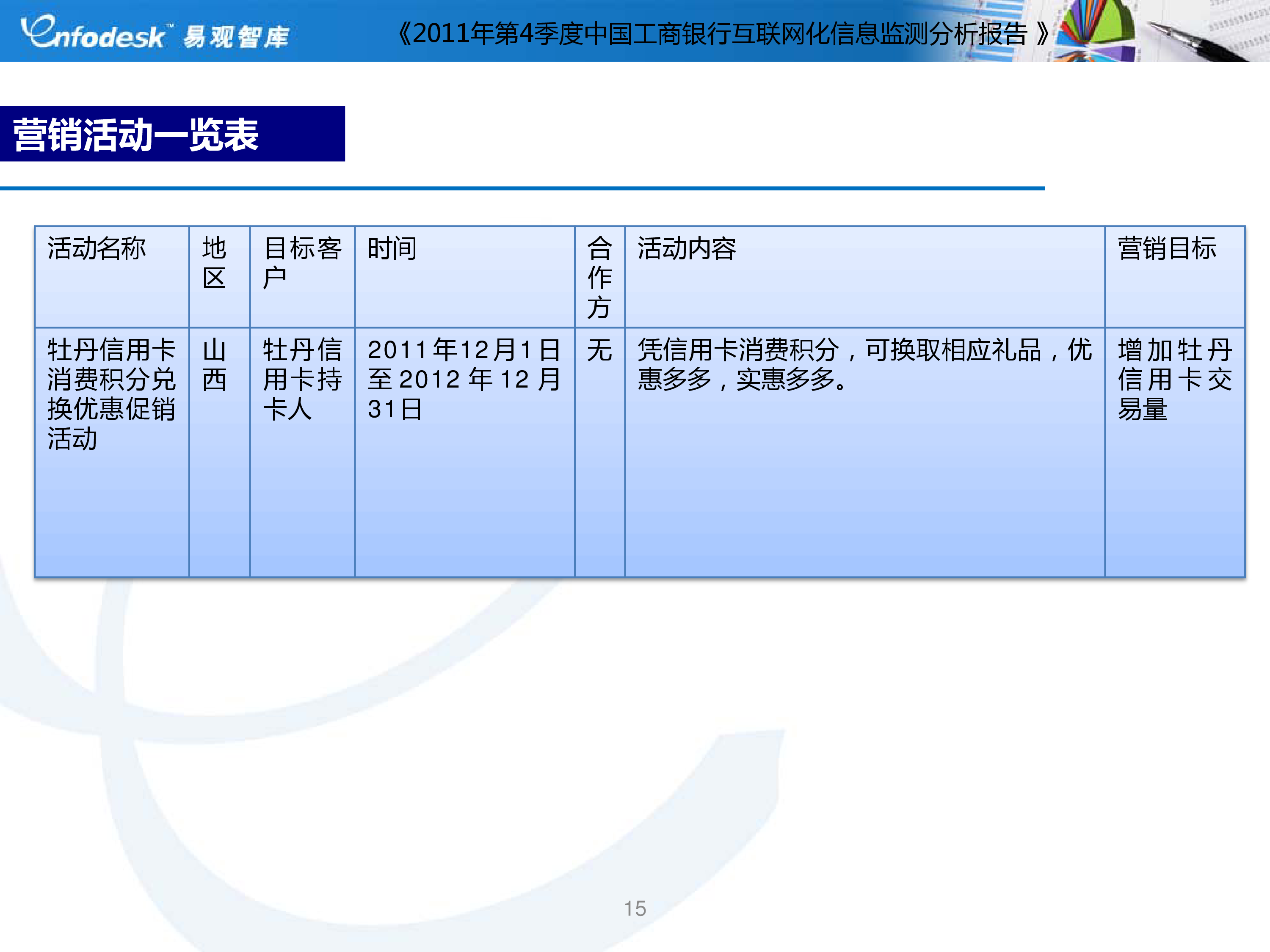The height and width of the screenshot is (952, 1270).
Task: Click the 活动名称 column header
Action: (x=95, y=247)
